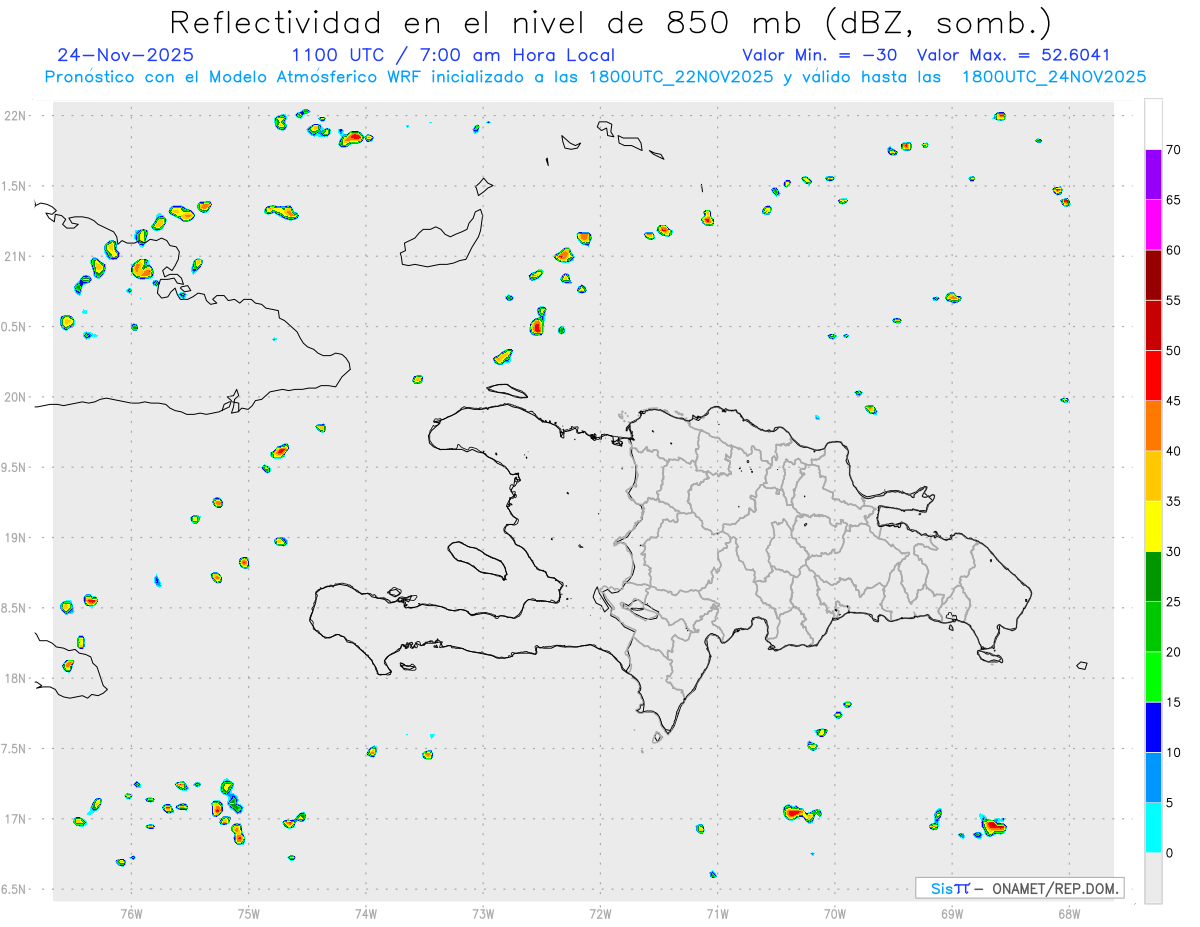Click the '40' value on the color scale
The height and width of the screenshot is (927, 1200).
[x=1173, y=451]
